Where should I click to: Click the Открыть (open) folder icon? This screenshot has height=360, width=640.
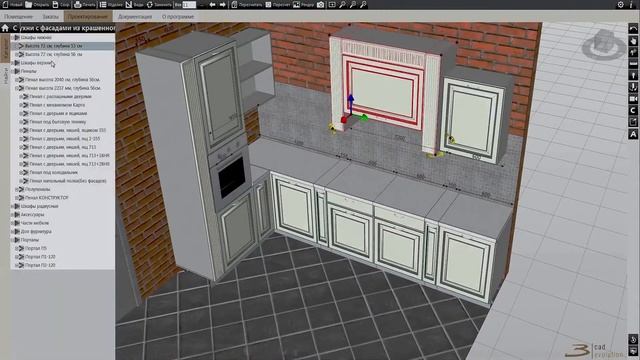29,4
